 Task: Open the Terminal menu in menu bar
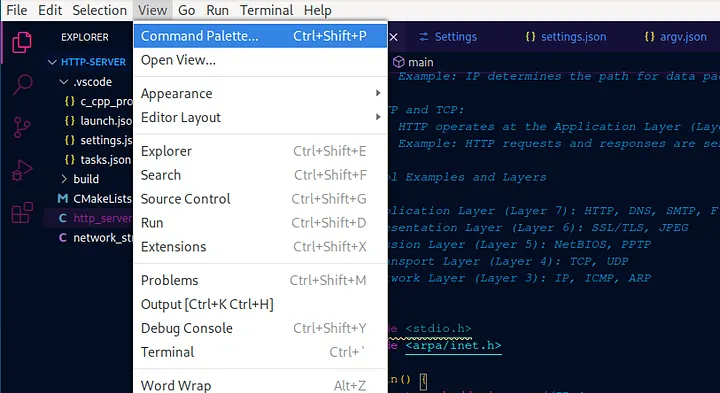coord(266,10)
